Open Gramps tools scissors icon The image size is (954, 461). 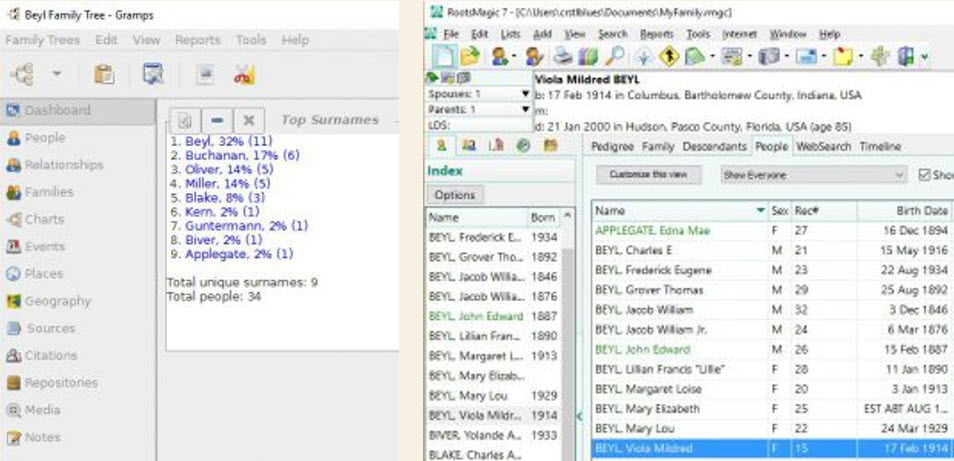pos(245,74)
